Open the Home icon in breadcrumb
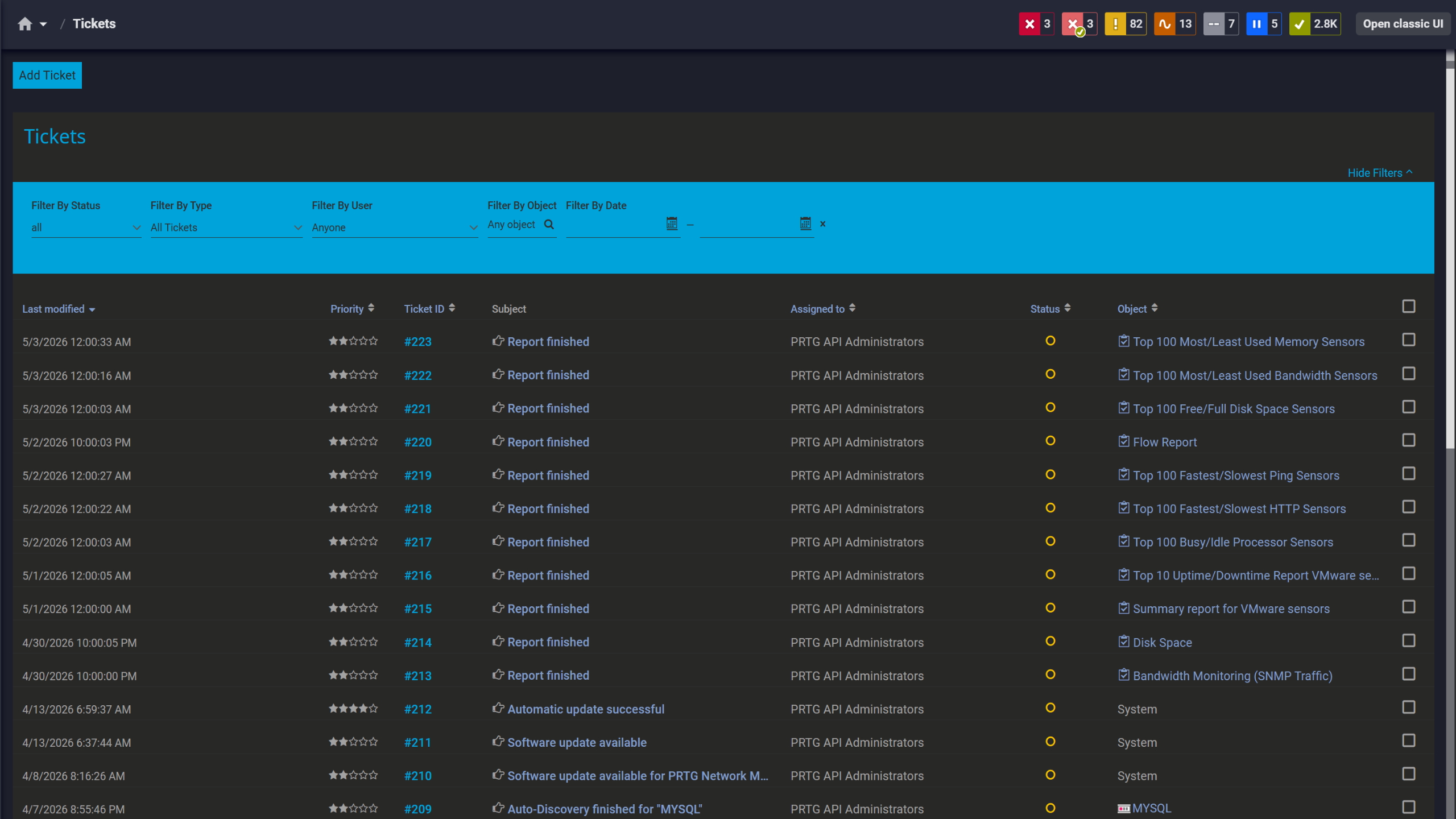 [x=24, y=24]
